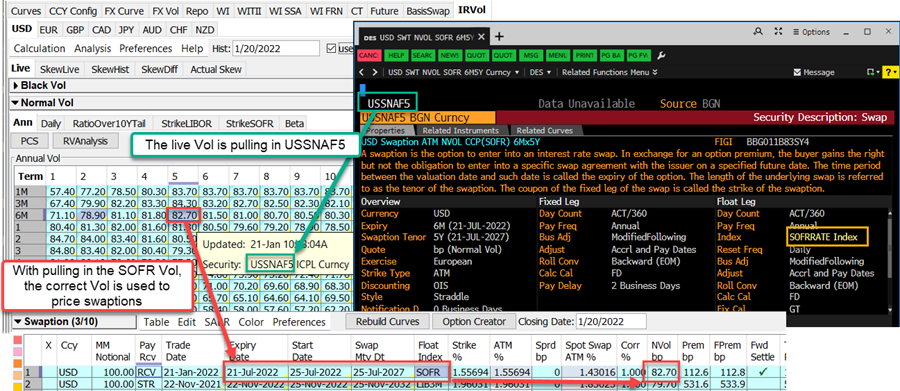This screenshot has height=391, width=900.
Task: Click Rebuild Curves button
Action: [387, 322]
